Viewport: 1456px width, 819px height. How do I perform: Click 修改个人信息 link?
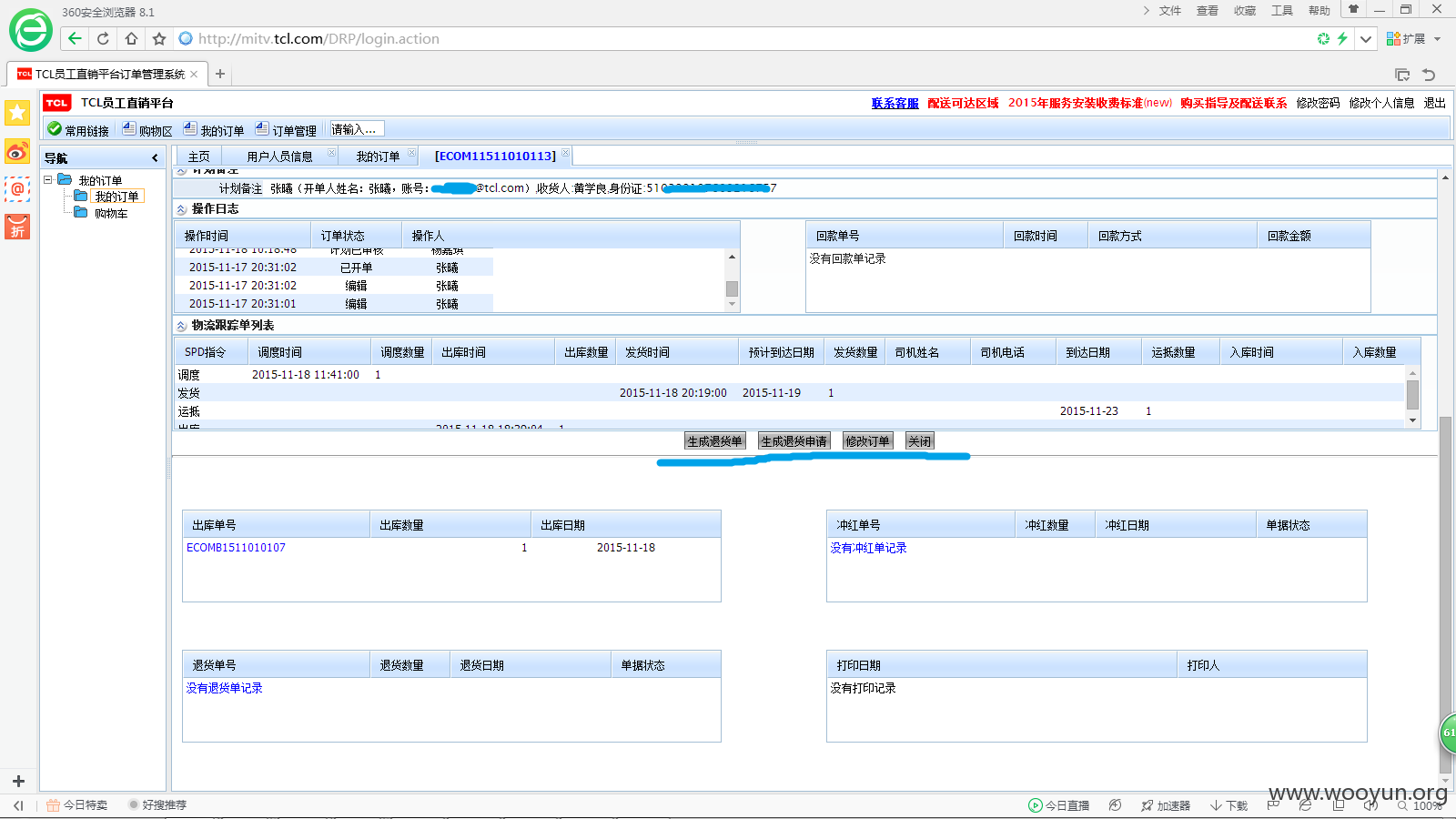point(1381,103)
